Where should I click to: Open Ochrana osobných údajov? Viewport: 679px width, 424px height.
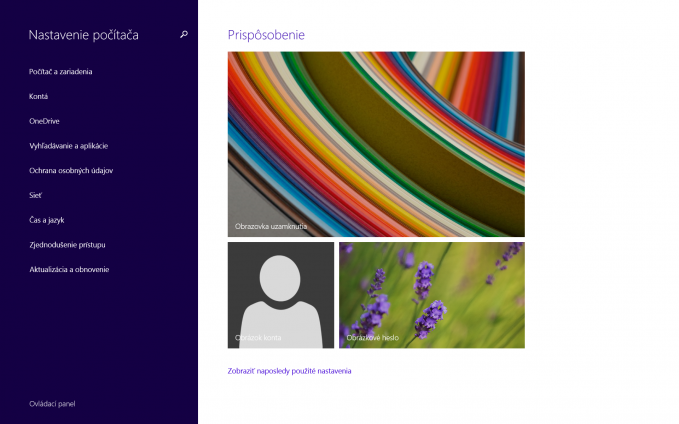[71, 171]
